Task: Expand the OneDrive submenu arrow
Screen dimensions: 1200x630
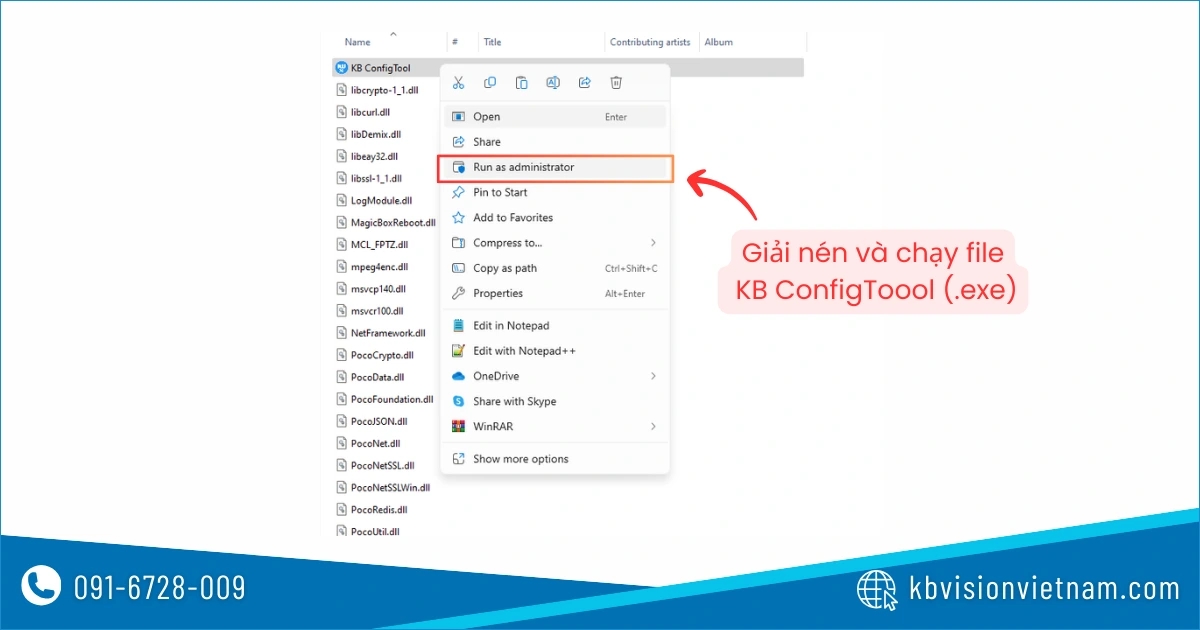Action: 653,376
